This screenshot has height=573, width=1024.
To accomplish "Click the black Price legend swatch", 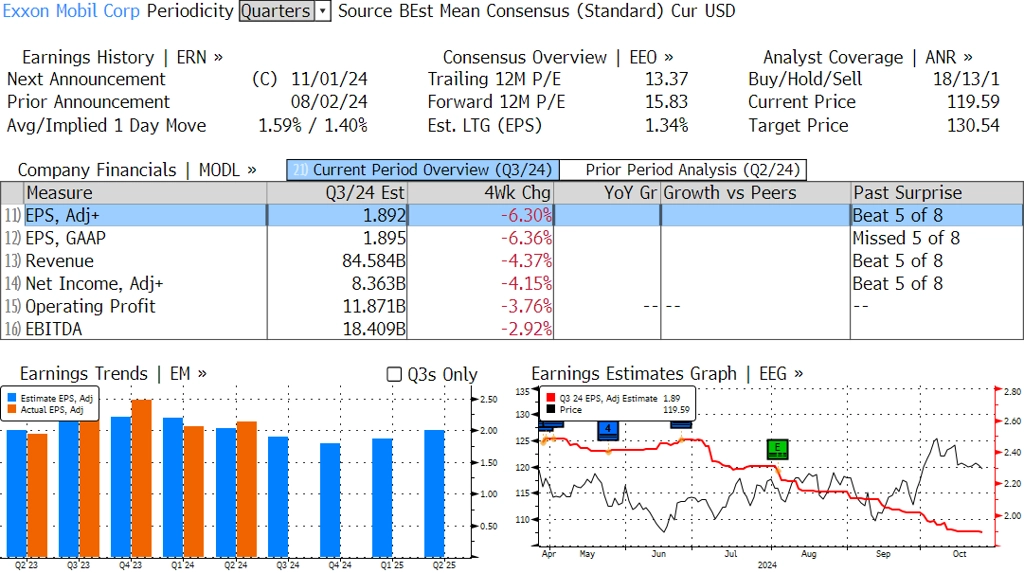I will tap(551, 410).
